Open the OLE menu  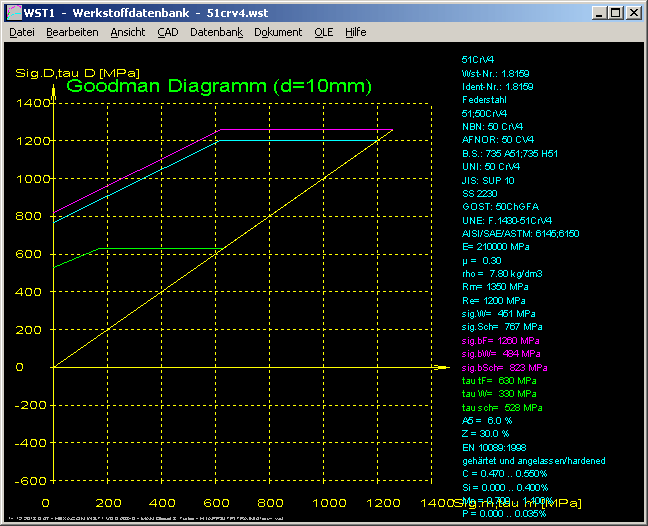[324, 32]
